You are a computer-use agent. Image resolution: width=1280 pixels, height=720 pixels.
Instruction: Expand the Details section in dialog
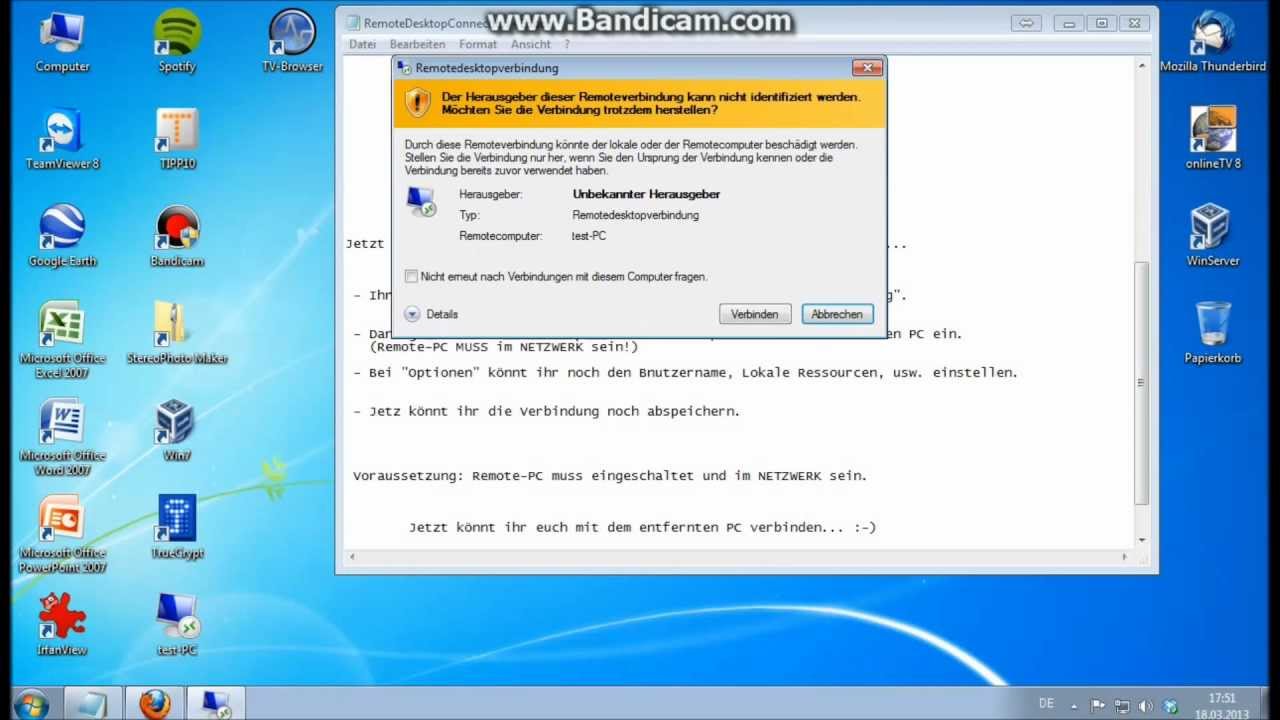pos(431,314)
